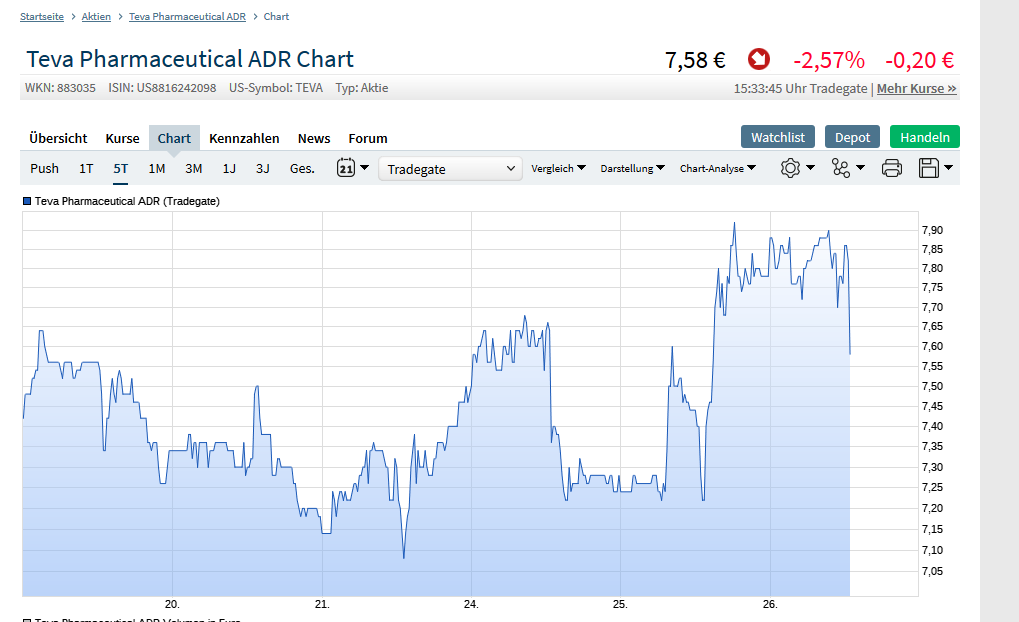Screen dimensions: 1019x622
Task: Expand the Vergleich dropdown
Action: coord(558,169)
